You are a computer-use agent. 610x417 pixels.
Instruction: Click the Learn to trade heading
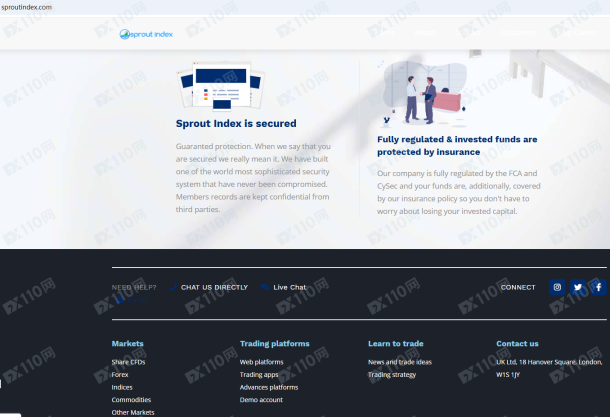click(x=396, y=343)
